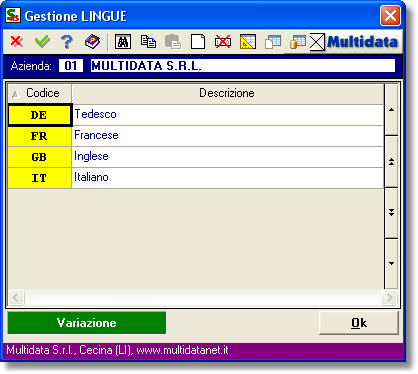Click the horizontal scrollbar left arrow
The image size is (418, 374).
pyautogui.click(x=16, y=297)
